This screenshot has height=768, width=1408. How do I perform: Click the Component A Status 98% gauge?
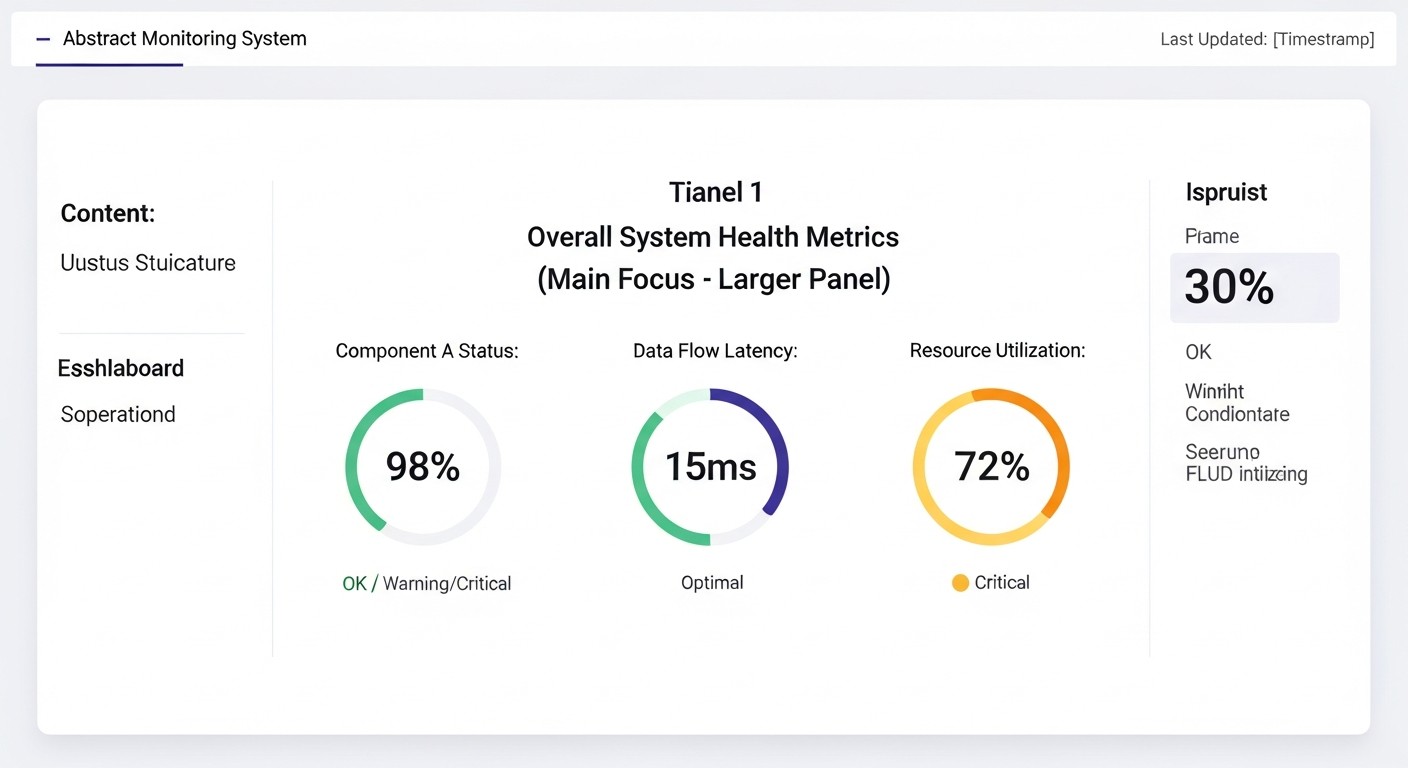pos(423,467)
